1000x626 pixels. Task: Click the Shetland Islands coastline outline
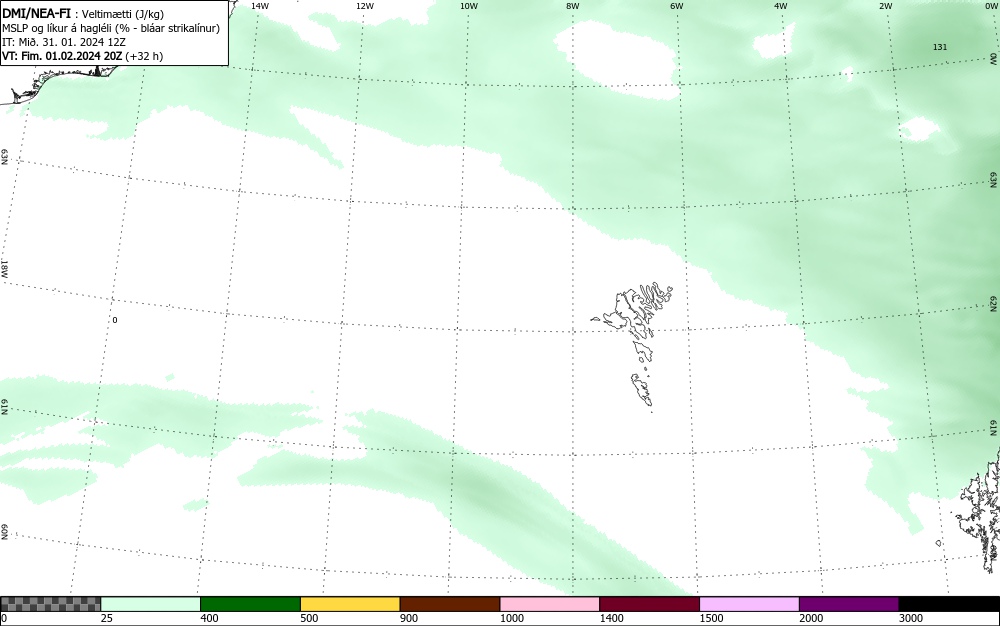click(x=978, y=510)
